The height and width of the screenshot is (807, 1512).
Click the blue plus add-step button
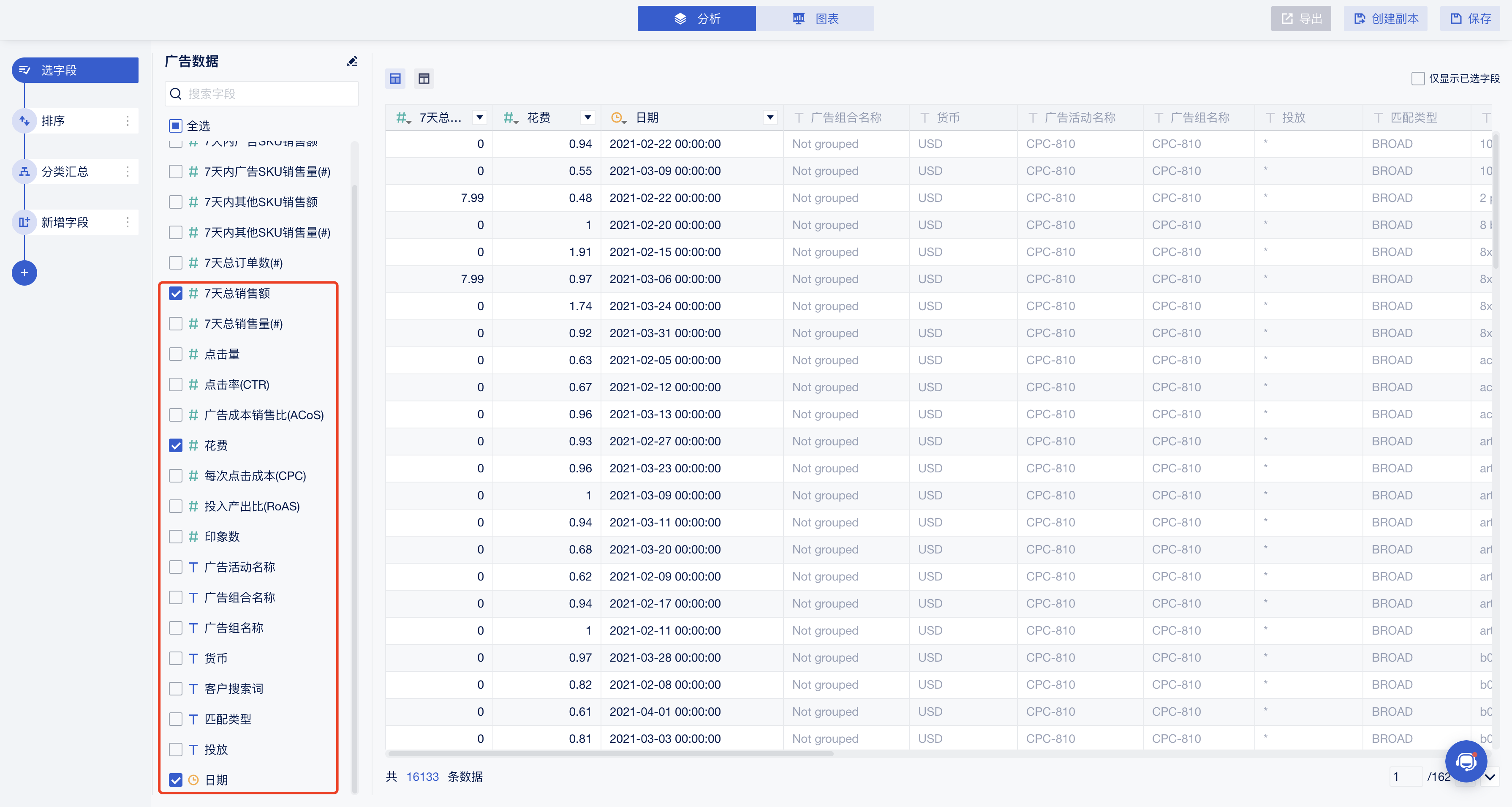pos(24,273)
